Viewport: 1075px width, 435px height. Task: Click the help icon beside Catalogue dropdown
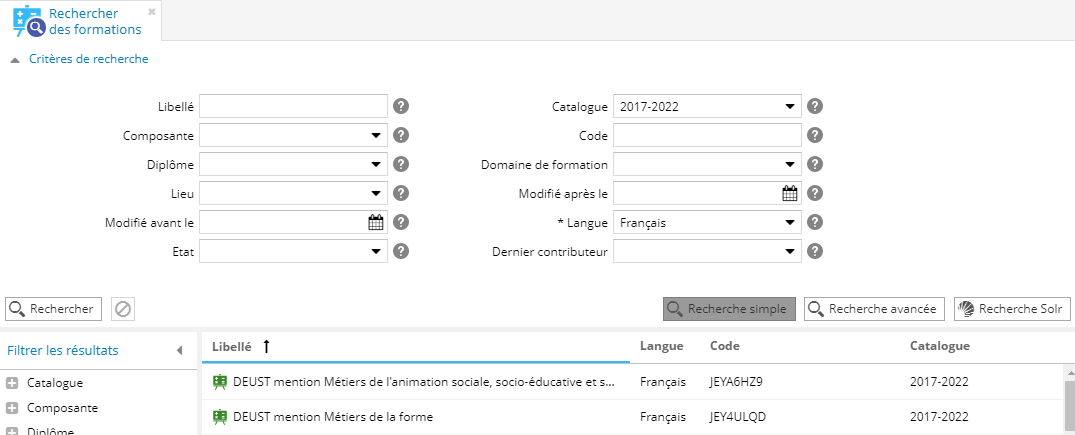(x=815, y=107)
